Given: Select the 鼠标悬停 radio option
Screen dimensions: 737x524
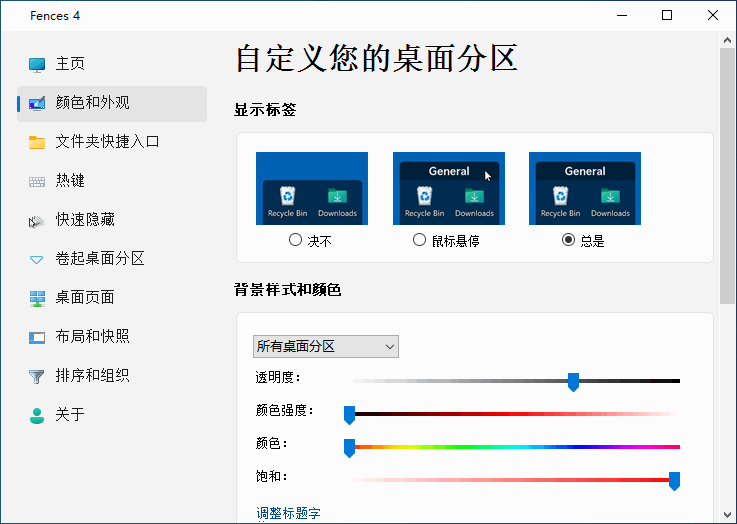Looking at the screenshot, I should 419,240.
